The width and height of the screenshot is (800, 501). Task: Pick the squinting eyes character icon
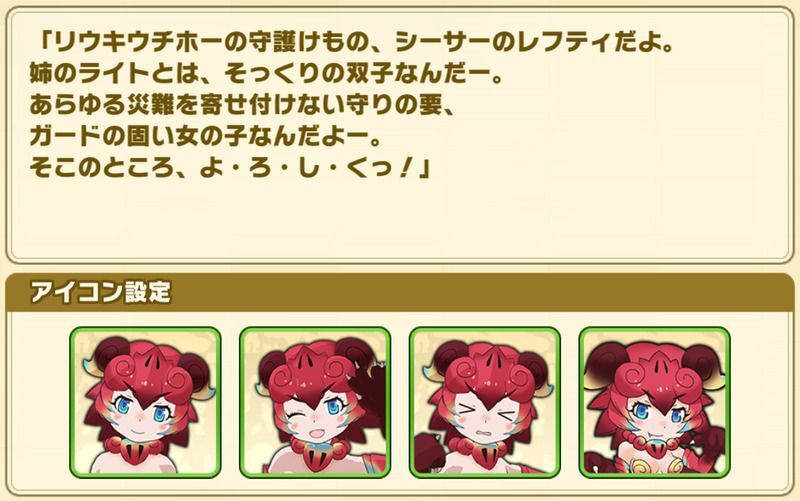point(485,403)
